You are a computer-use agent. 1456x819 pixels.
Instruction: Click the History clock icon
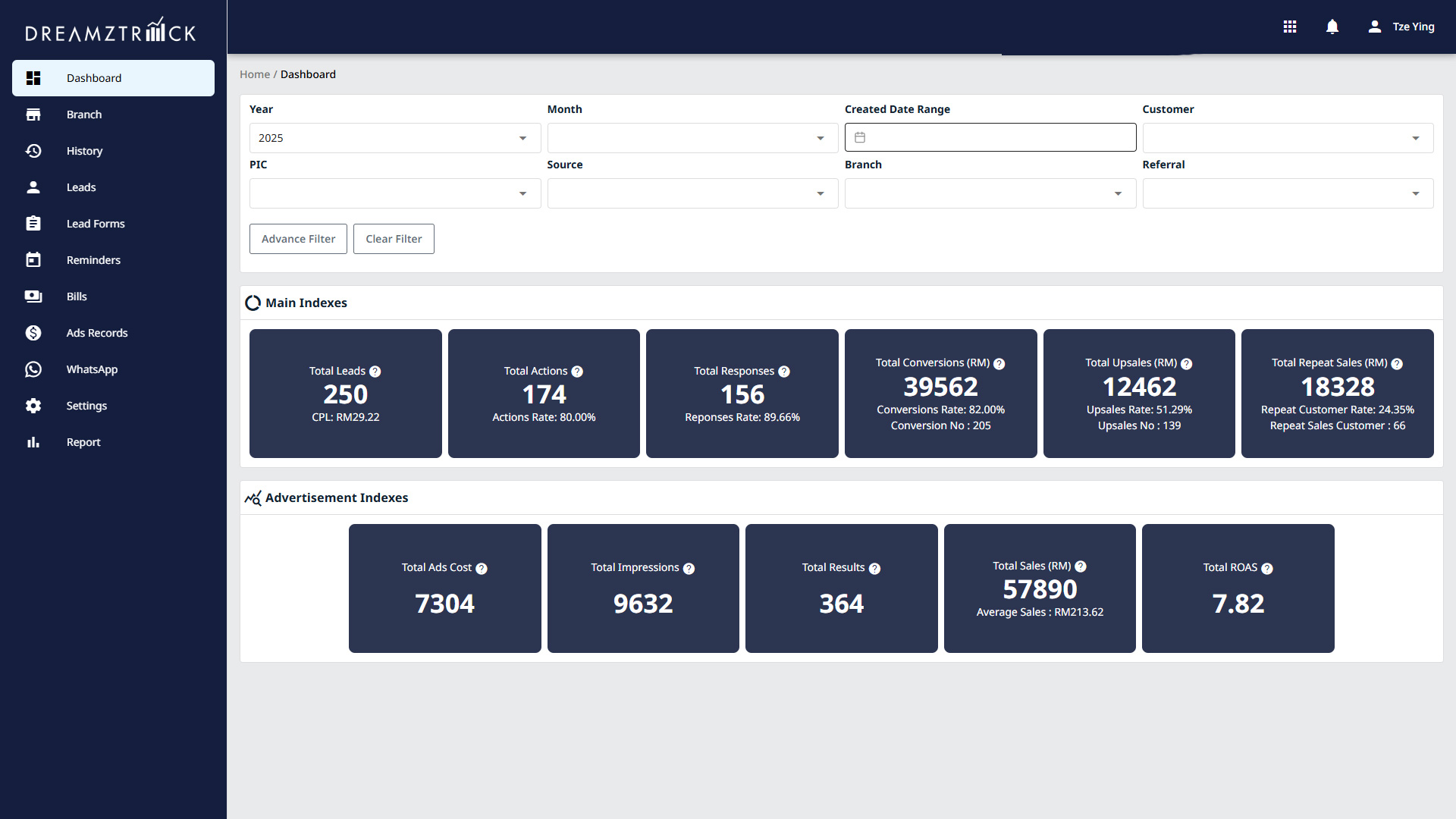tap(33, 151)
